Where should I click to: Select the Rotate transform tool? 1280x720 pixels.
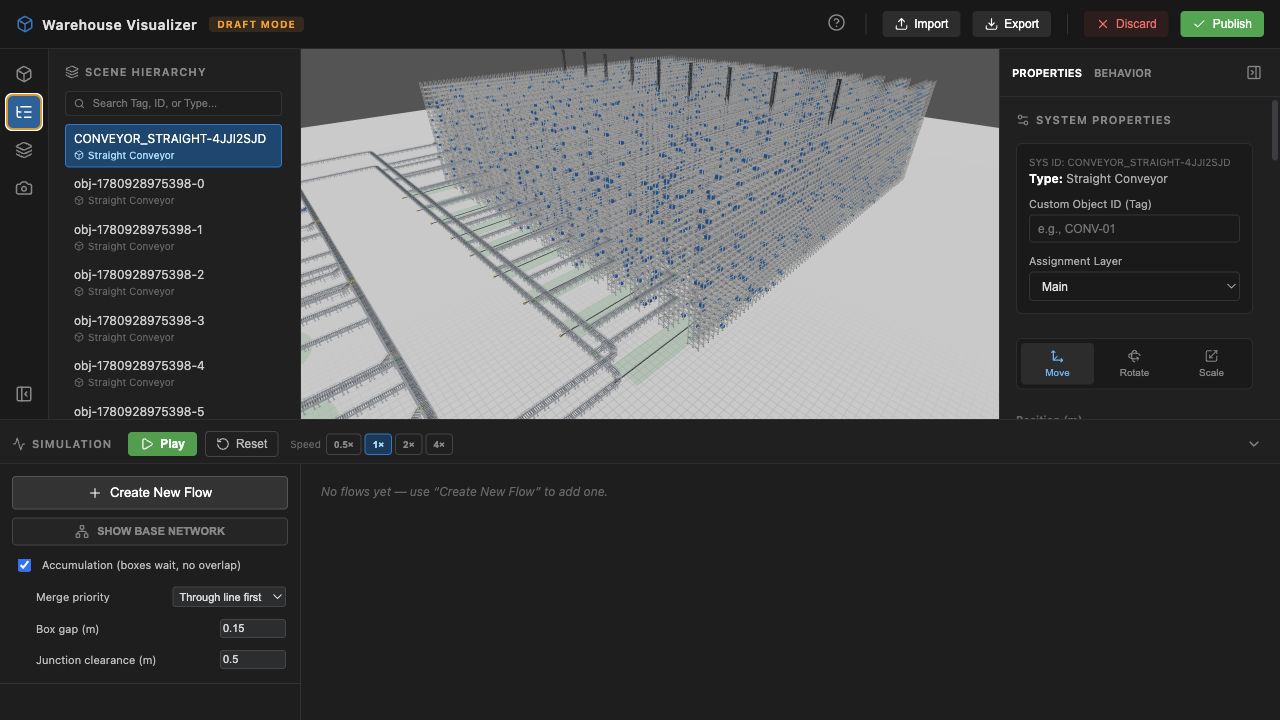(x=1134, y=364)
